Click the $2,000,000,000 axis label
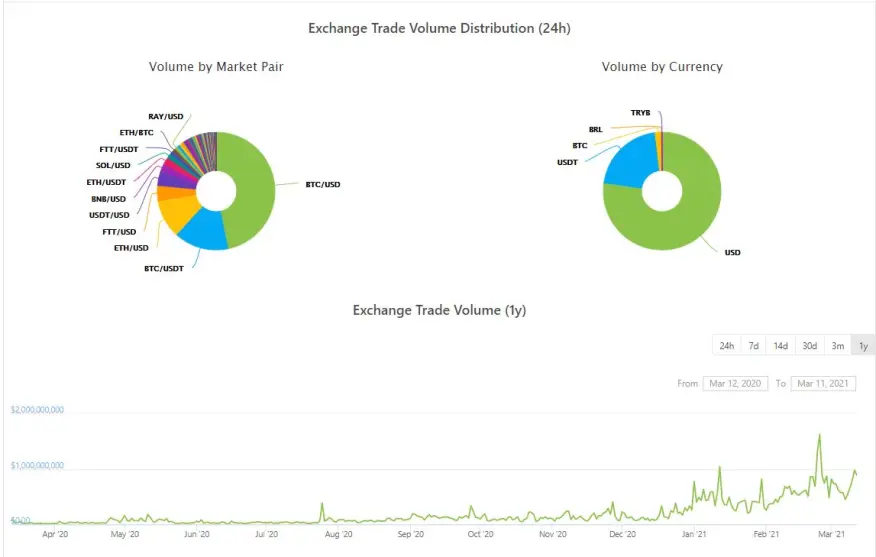876x557 pixels. pyautogui.click(x=37, y=410)
